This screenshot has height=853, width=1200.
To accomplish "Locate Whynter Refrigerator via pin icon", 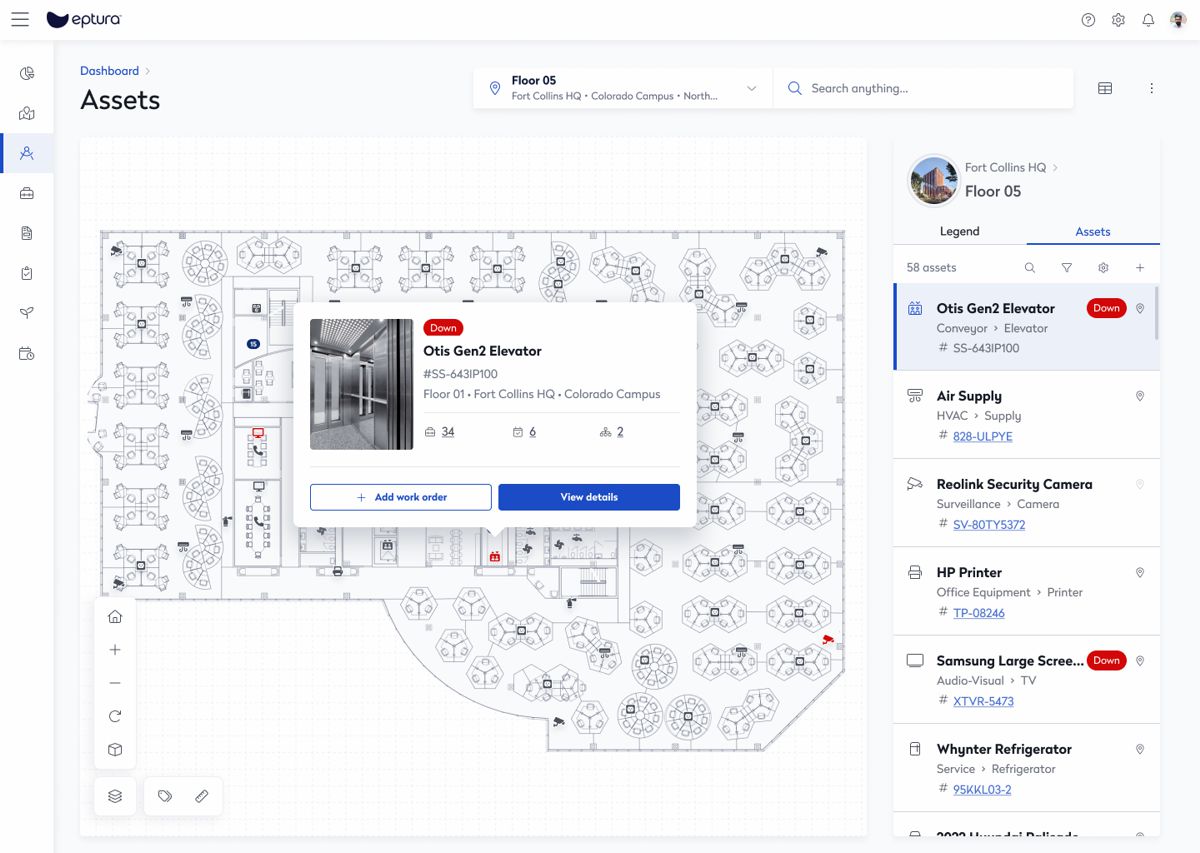I will pos(1139,749).
